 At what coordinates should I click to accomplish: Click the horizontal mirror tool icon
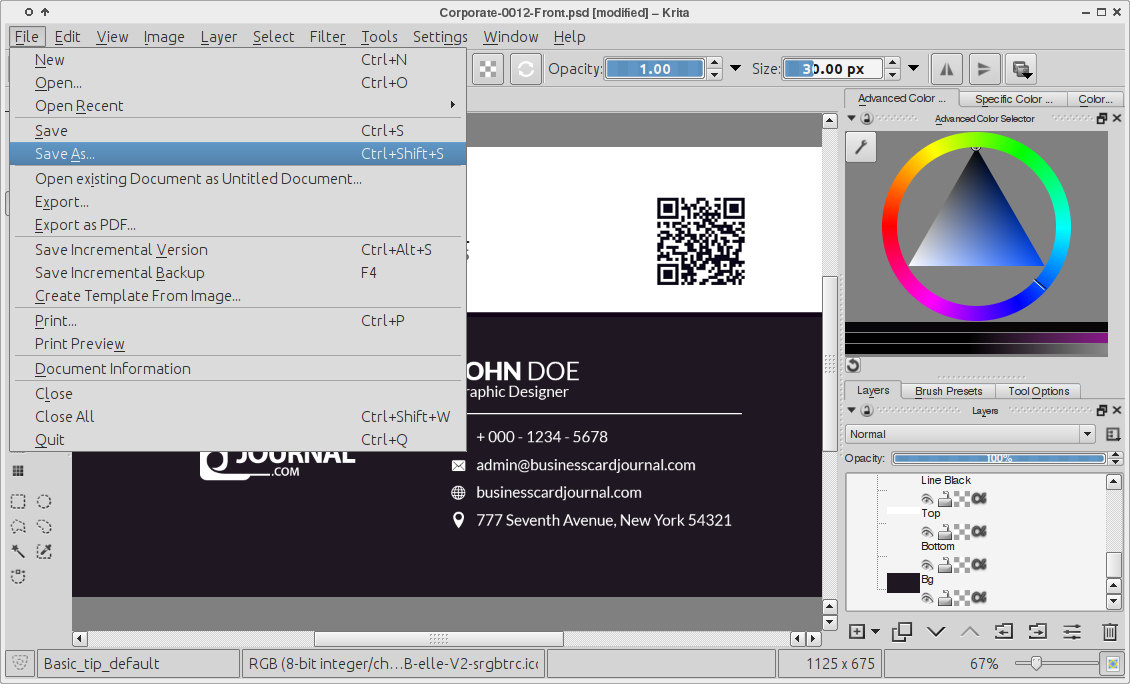pos(947,69)
